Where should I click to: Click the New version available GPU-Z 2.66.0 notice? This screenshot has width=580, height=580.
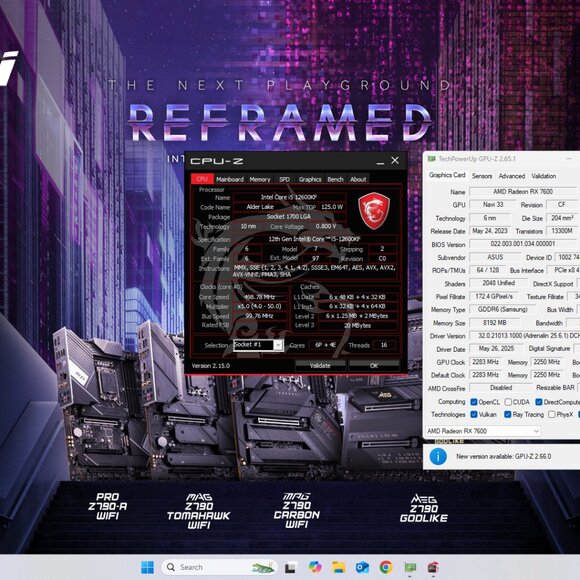(x=503, y=456)
